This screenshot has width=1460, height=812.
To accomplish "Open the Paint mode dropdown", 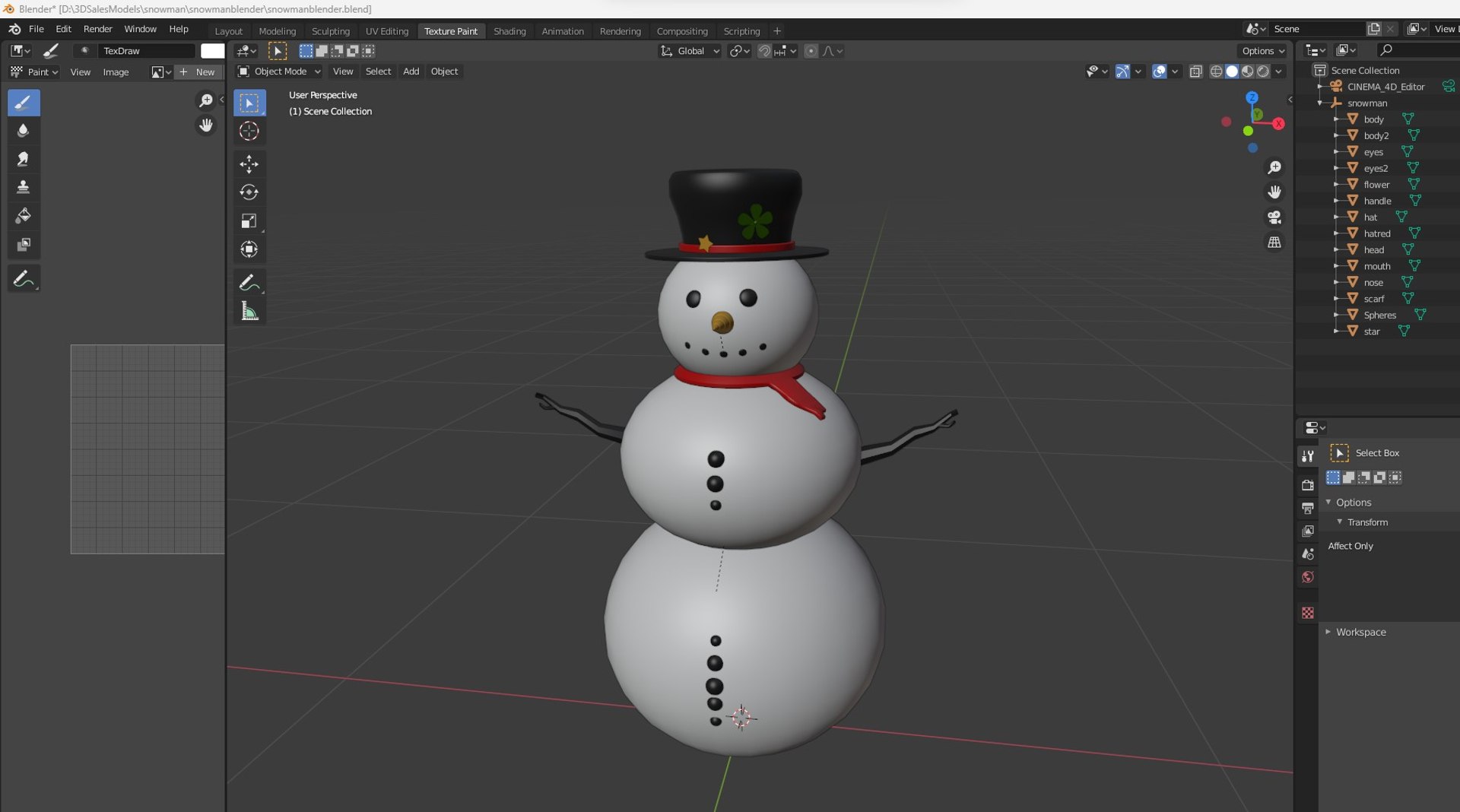I will pos(35,72).
